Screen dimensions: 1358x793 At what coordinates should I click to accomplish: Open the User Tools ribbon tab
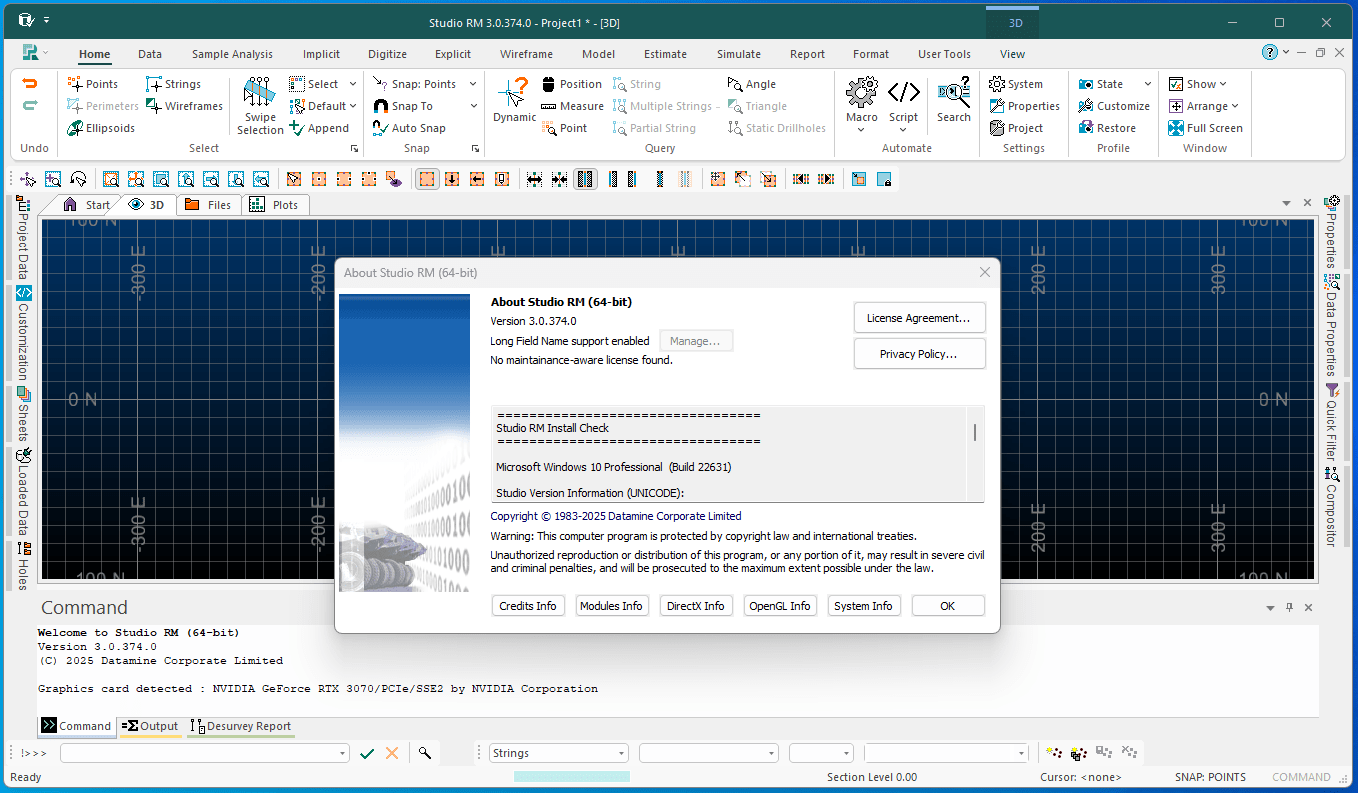tap(944, 54)
